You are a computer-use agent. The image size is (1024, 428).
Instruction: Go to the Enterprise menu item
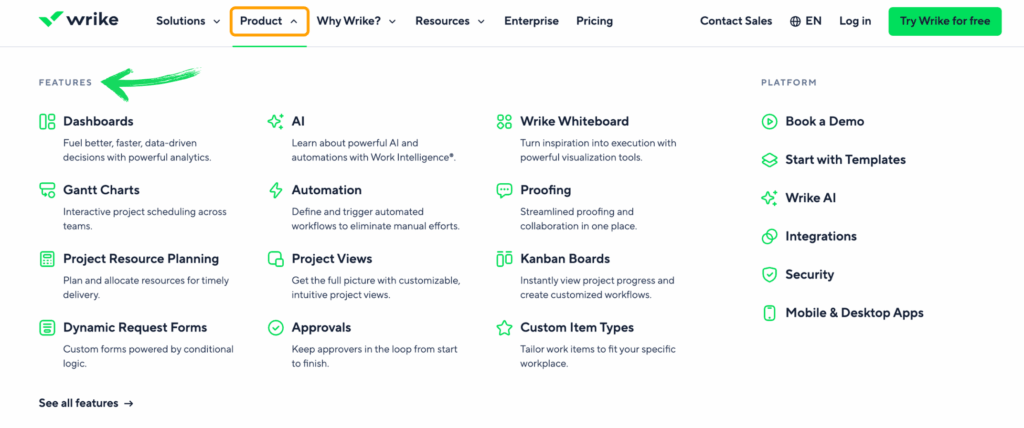coord(531,21)
